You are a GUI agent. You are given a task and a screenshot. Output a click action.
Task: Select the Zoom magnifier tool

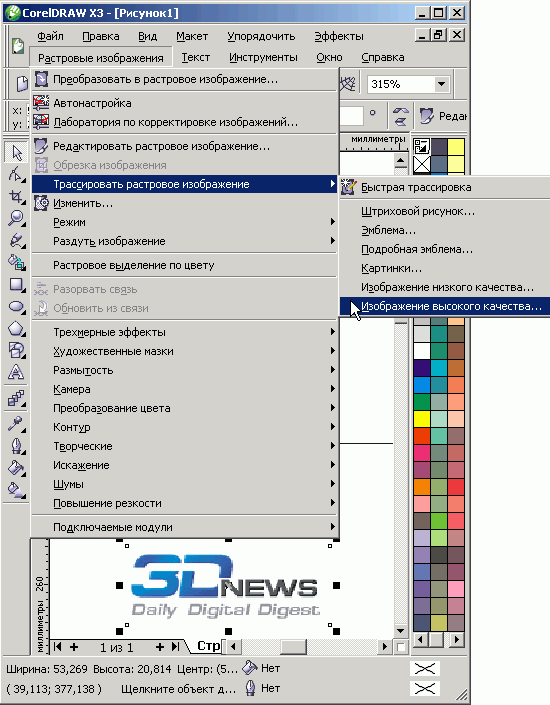16,218
